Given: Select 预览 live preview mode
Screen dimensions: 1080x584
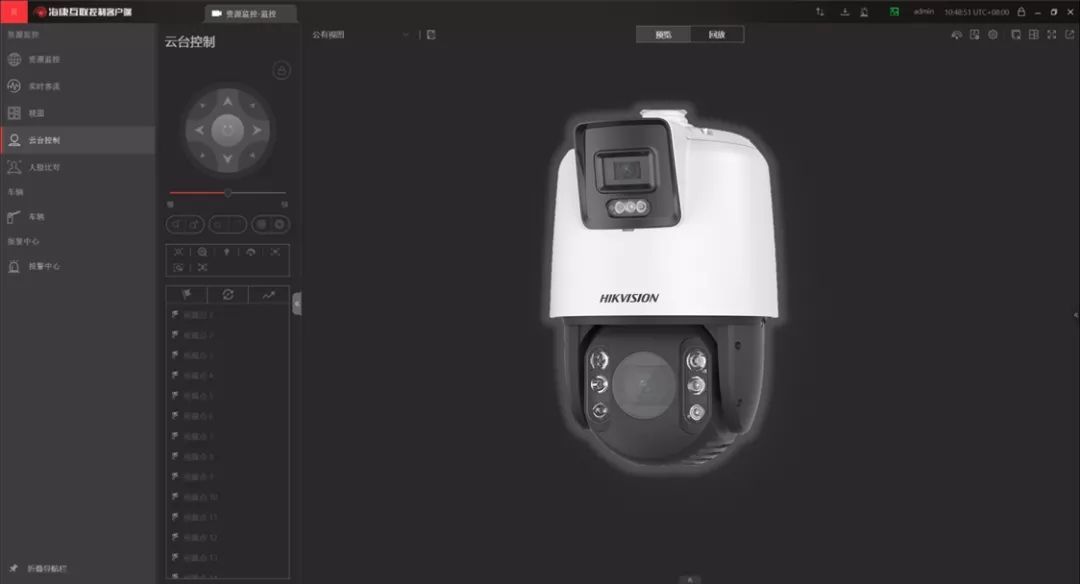Looking at the screenshot, I should (663, 35).
